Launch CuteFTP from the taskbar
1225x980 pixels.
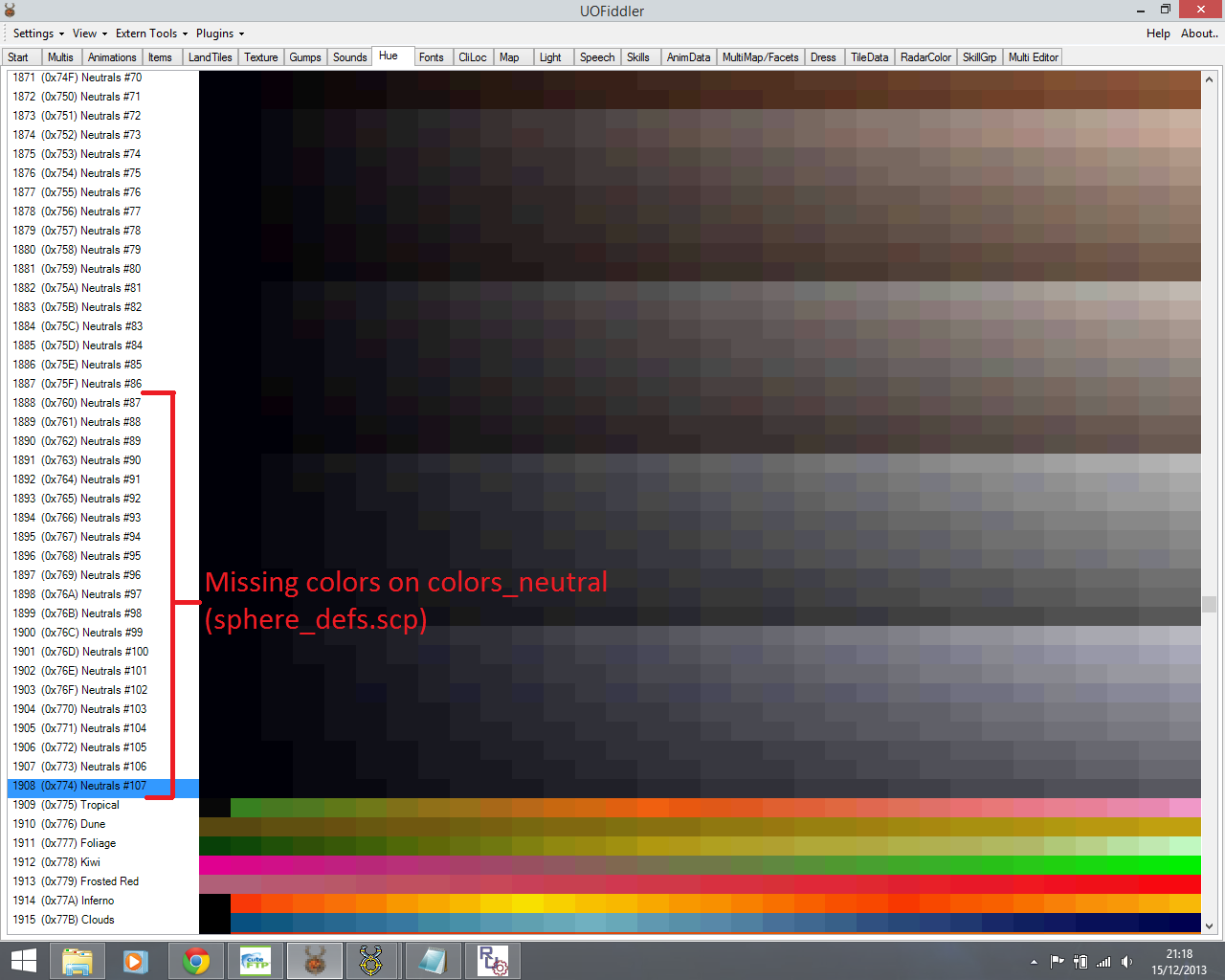coord(256,961)
